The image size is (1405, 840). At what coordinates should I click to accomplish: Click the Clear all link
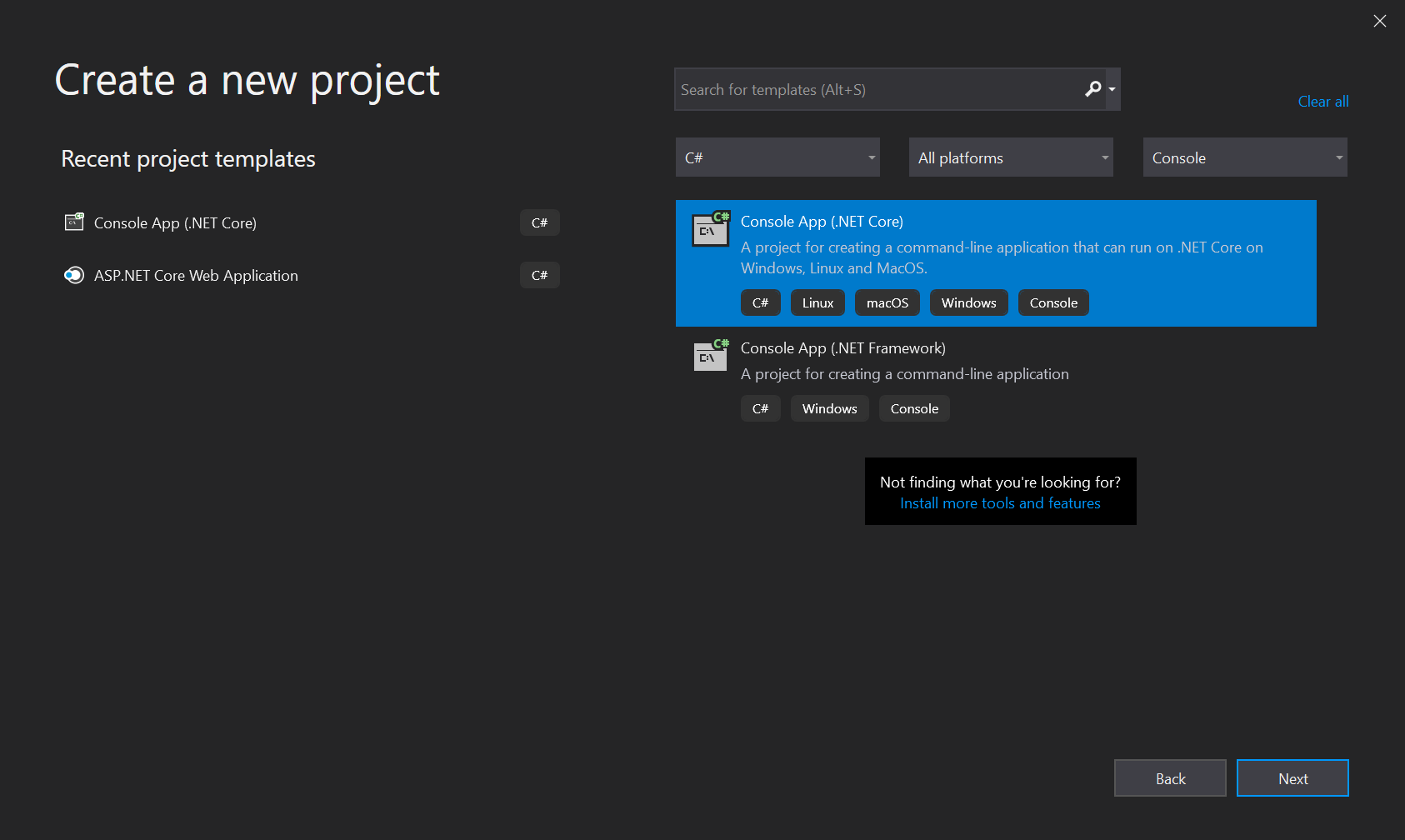(1322, 102)
